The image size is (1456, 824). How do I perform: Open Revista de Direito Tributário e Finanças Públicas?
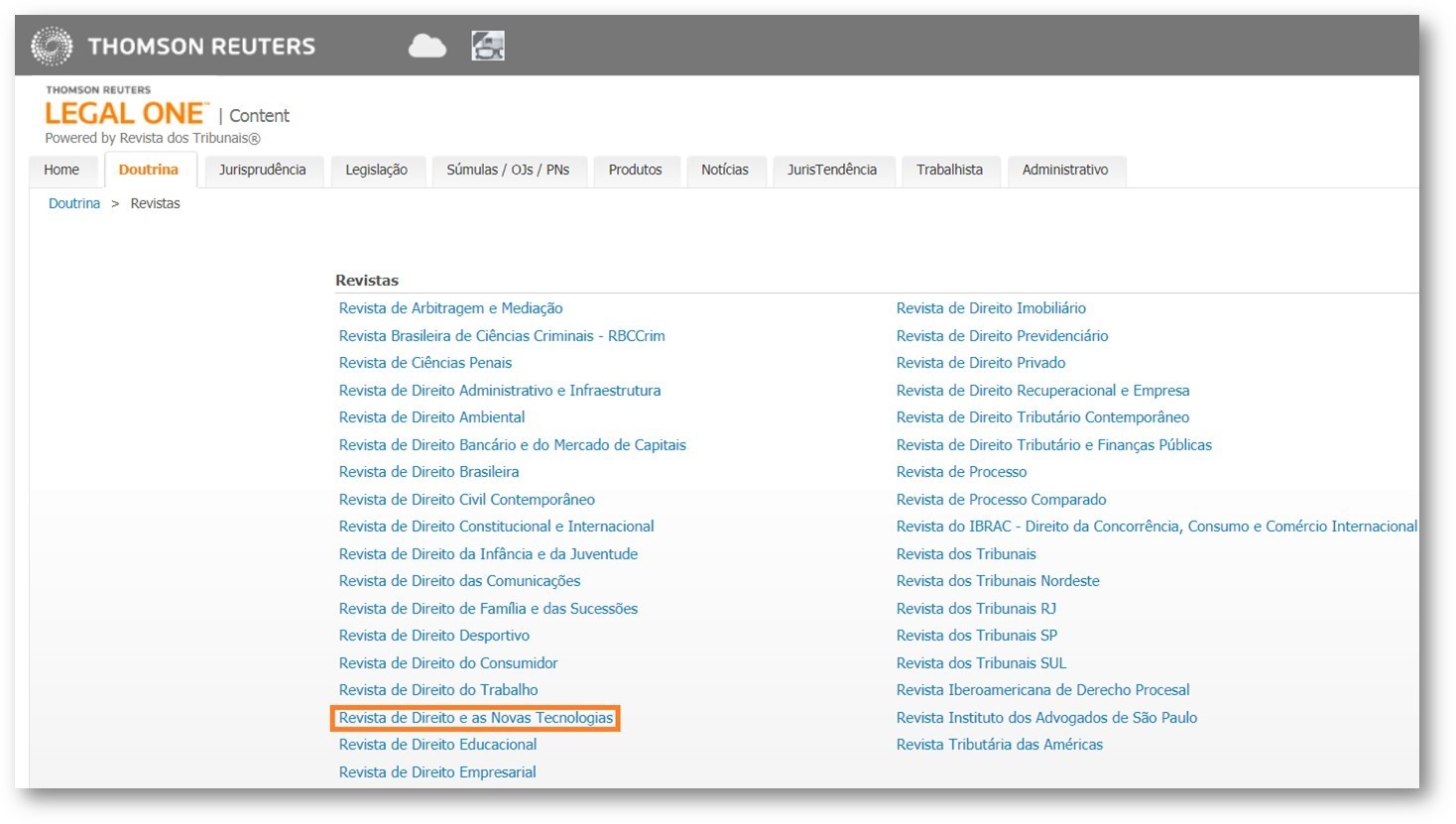1054,445
